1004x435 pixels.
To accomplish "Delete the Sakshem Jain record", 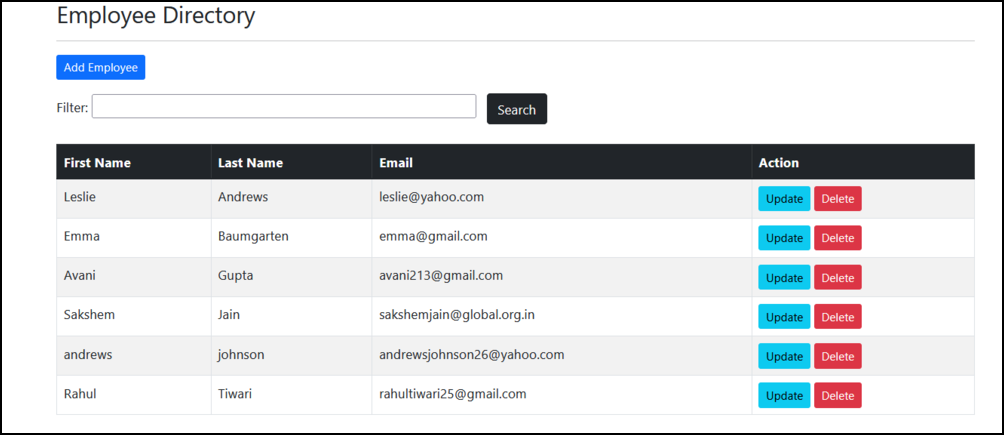I will [838, 316].
